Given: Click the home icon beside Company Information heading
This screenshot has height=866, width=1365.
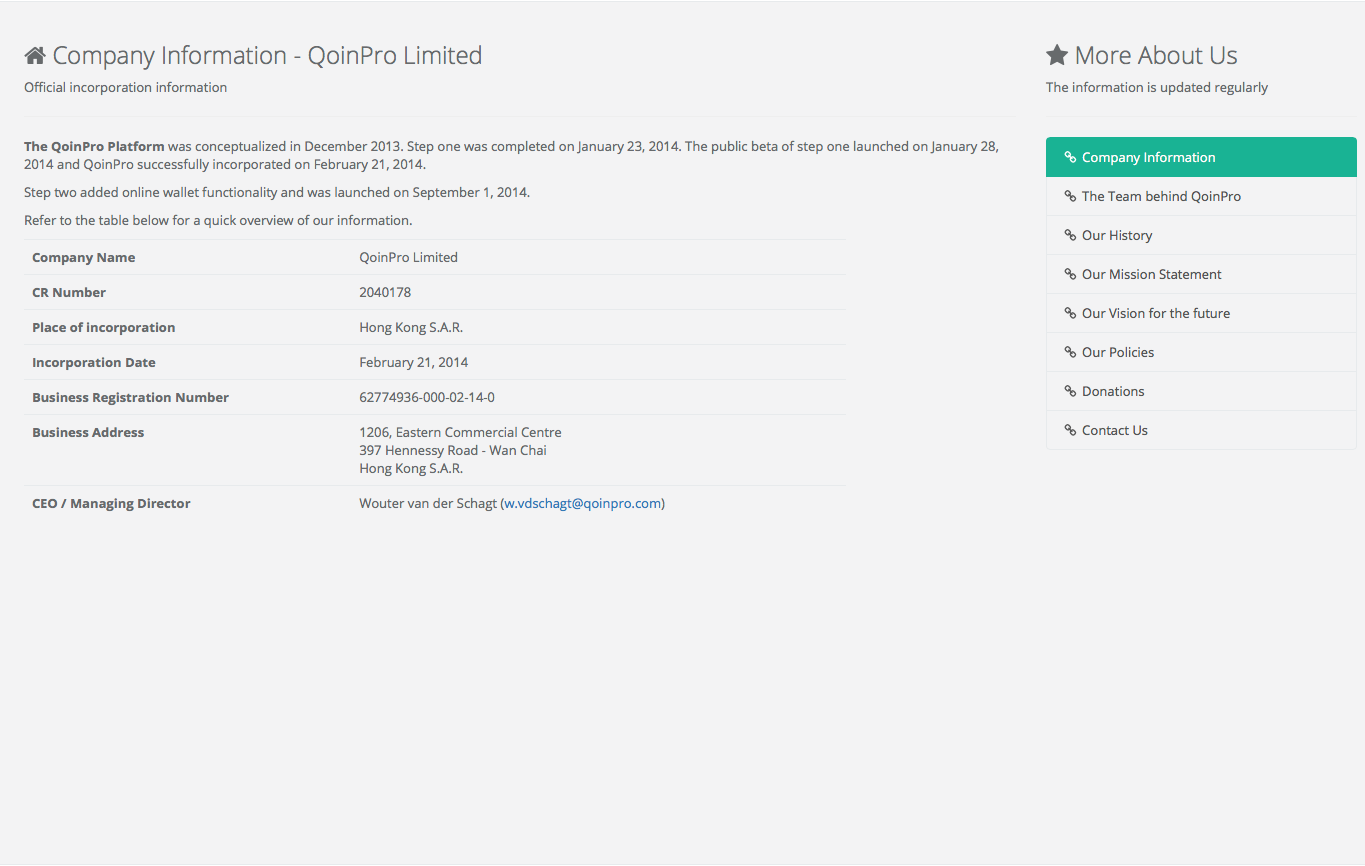Looking at the screenshot, I should click(x=35, y=56).
